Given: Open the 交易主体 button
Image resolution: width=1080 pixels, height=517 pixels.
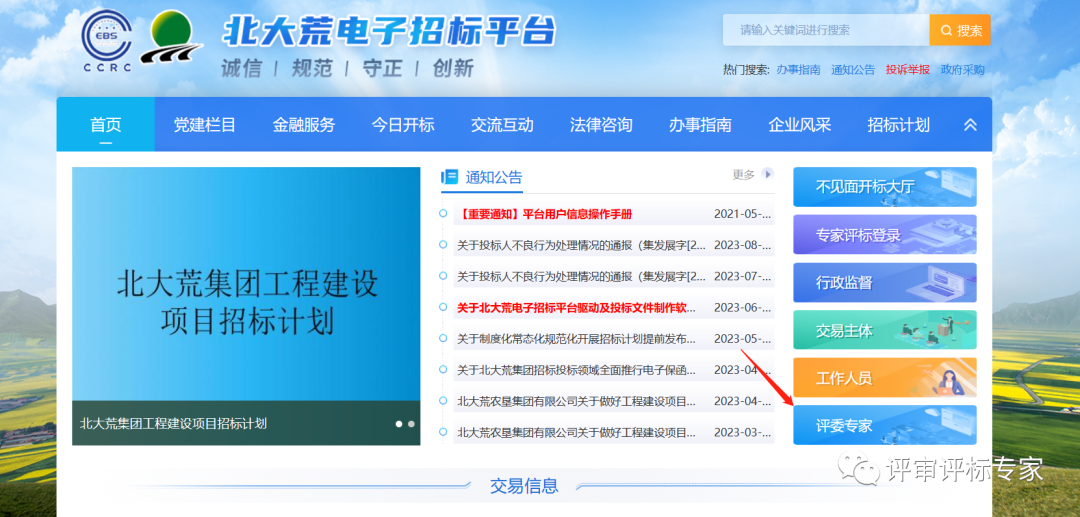Looking at the screenshot, I should point(884,330).
